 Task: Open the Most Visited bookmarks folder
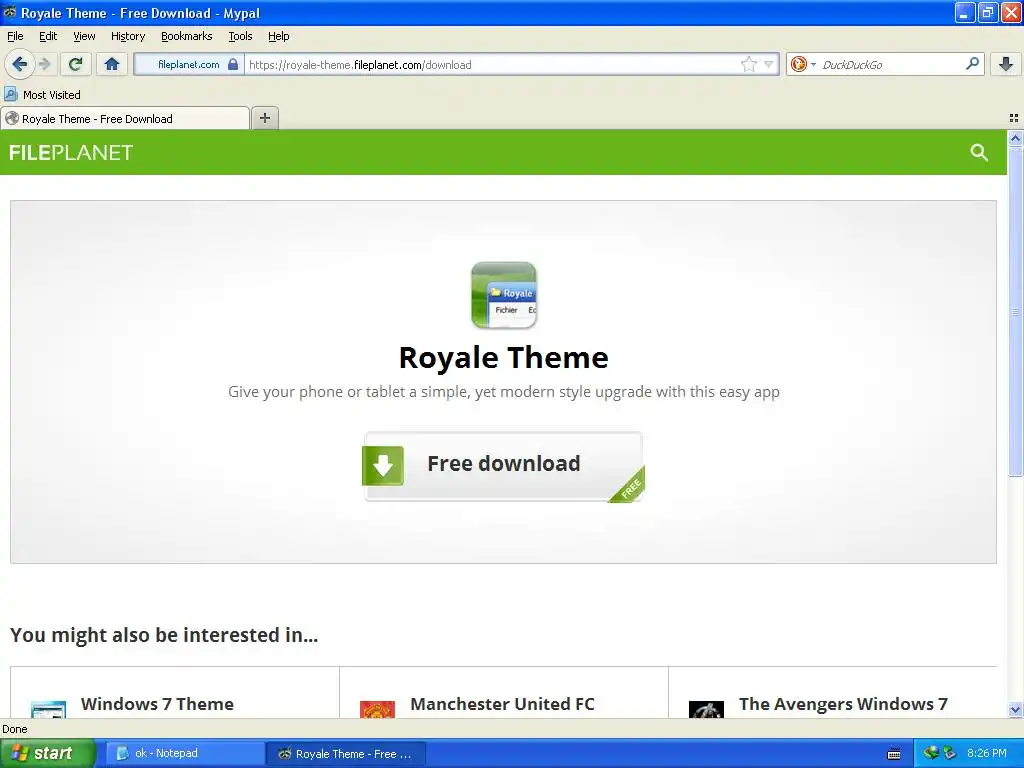42,94
